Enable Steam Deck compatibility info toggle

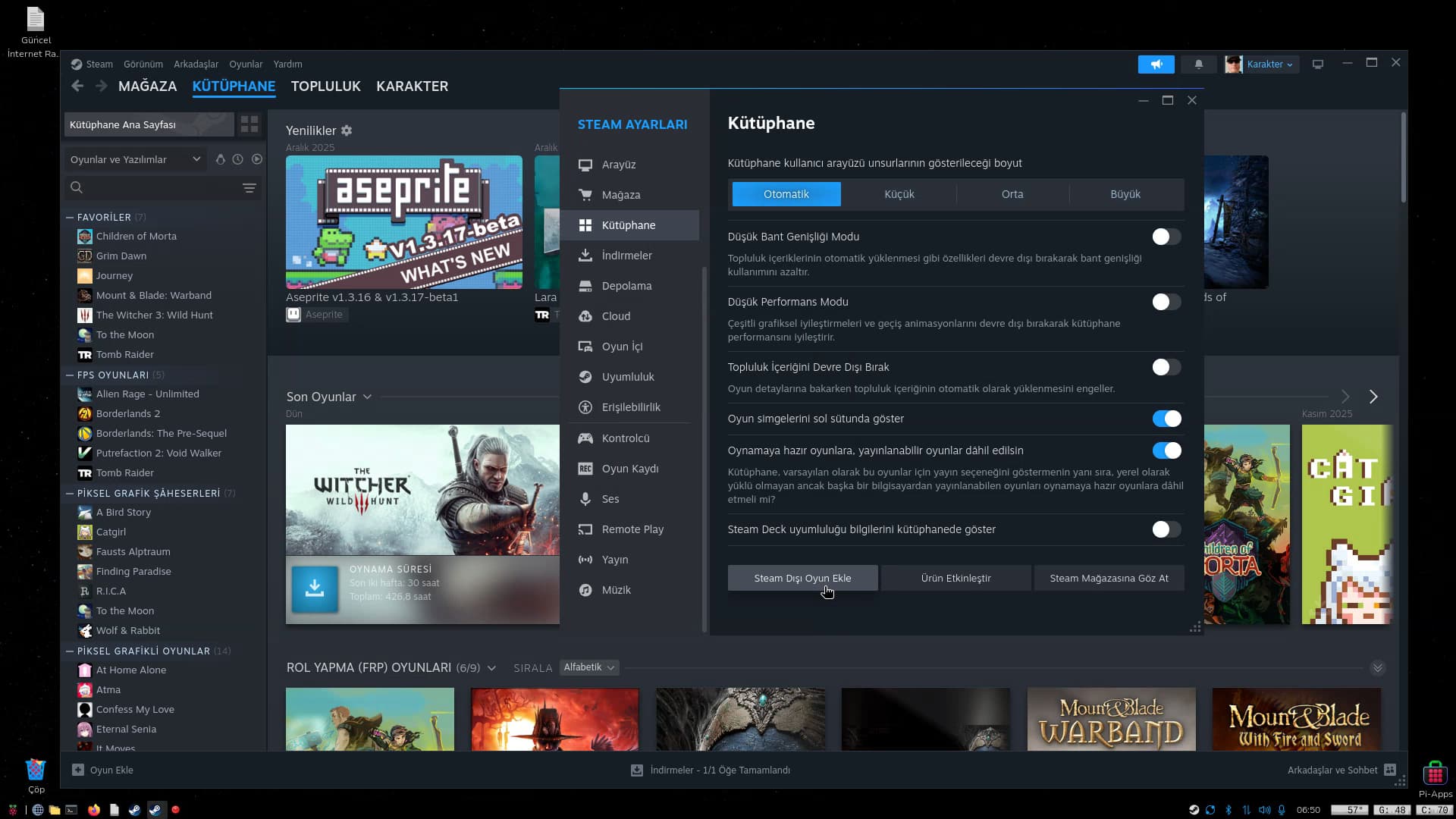(1166, 529)
